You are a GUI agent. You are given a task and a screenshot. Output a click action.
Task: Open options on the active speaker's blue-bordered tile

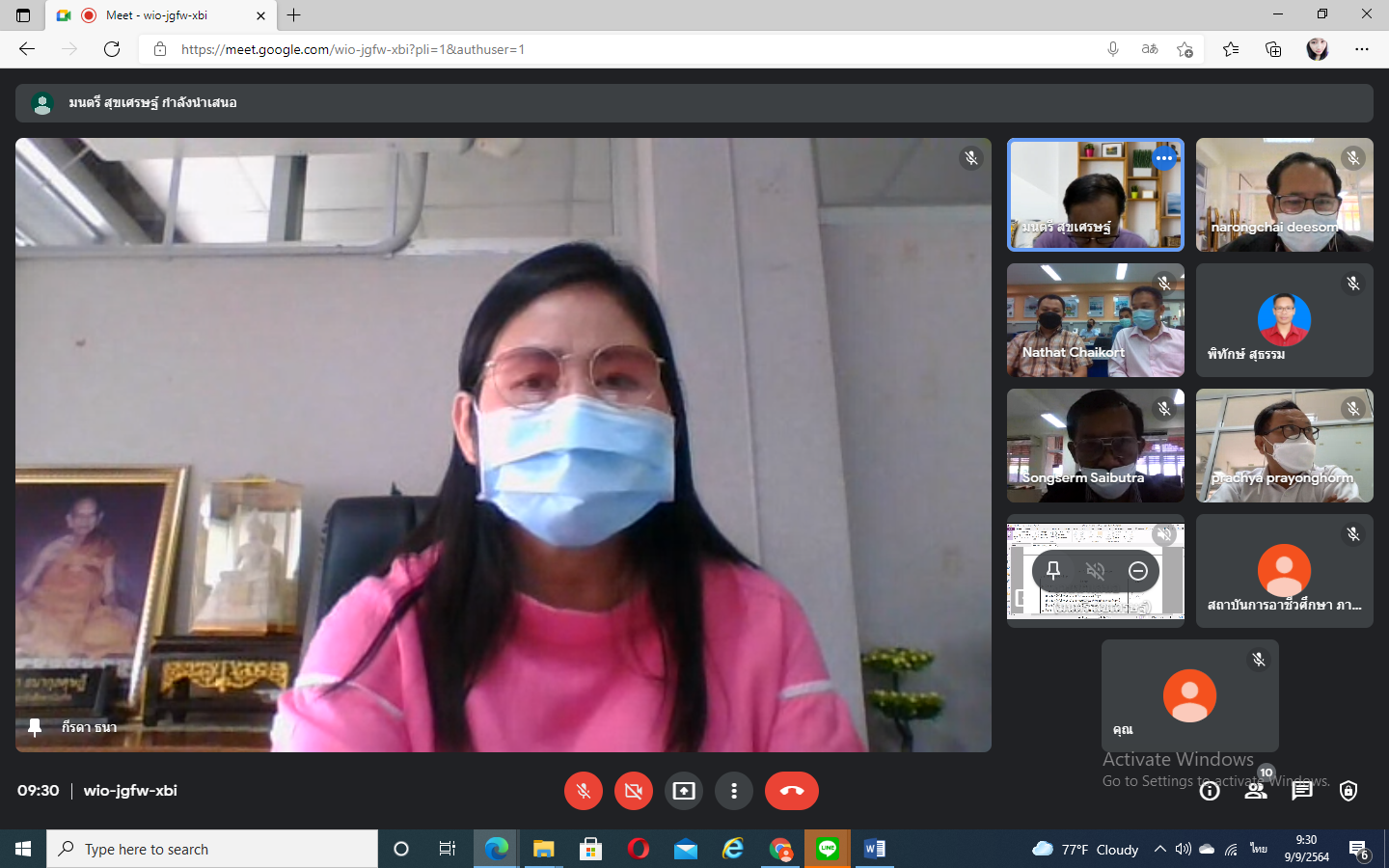click(x=1164, y=158)
